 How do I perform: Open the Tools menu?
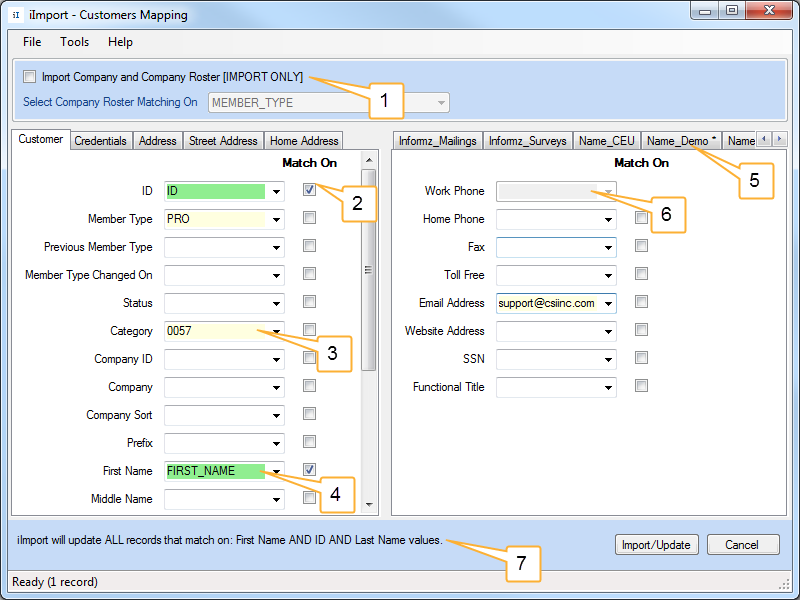coord(74,42)
